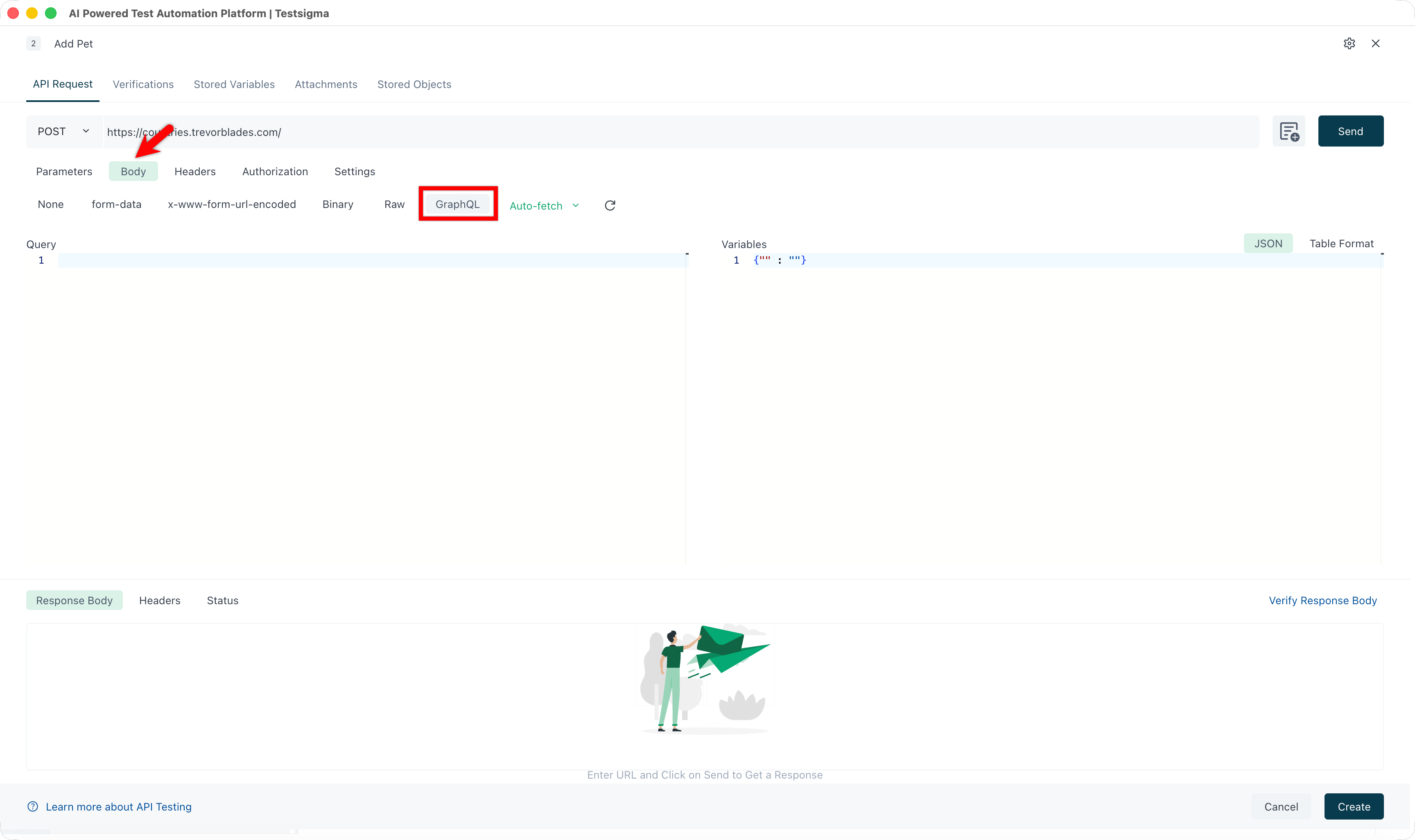Open the Authorization section

[275, 172]
